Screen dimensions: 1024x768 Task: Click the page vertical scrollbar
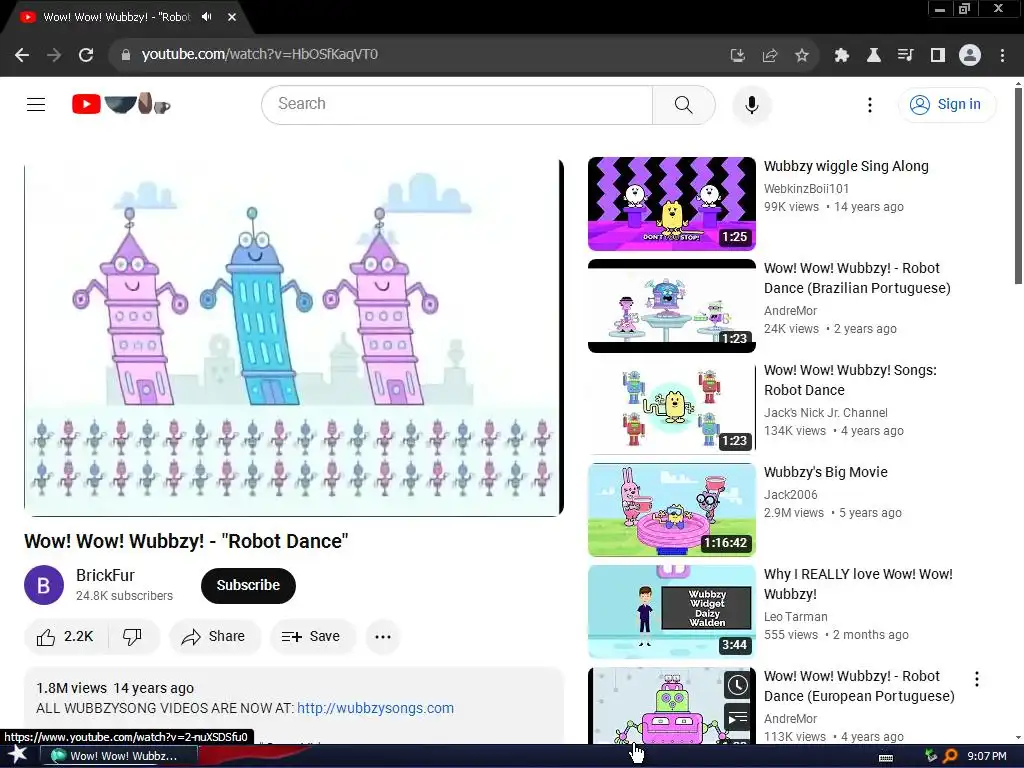click(x=1018, y=186)
